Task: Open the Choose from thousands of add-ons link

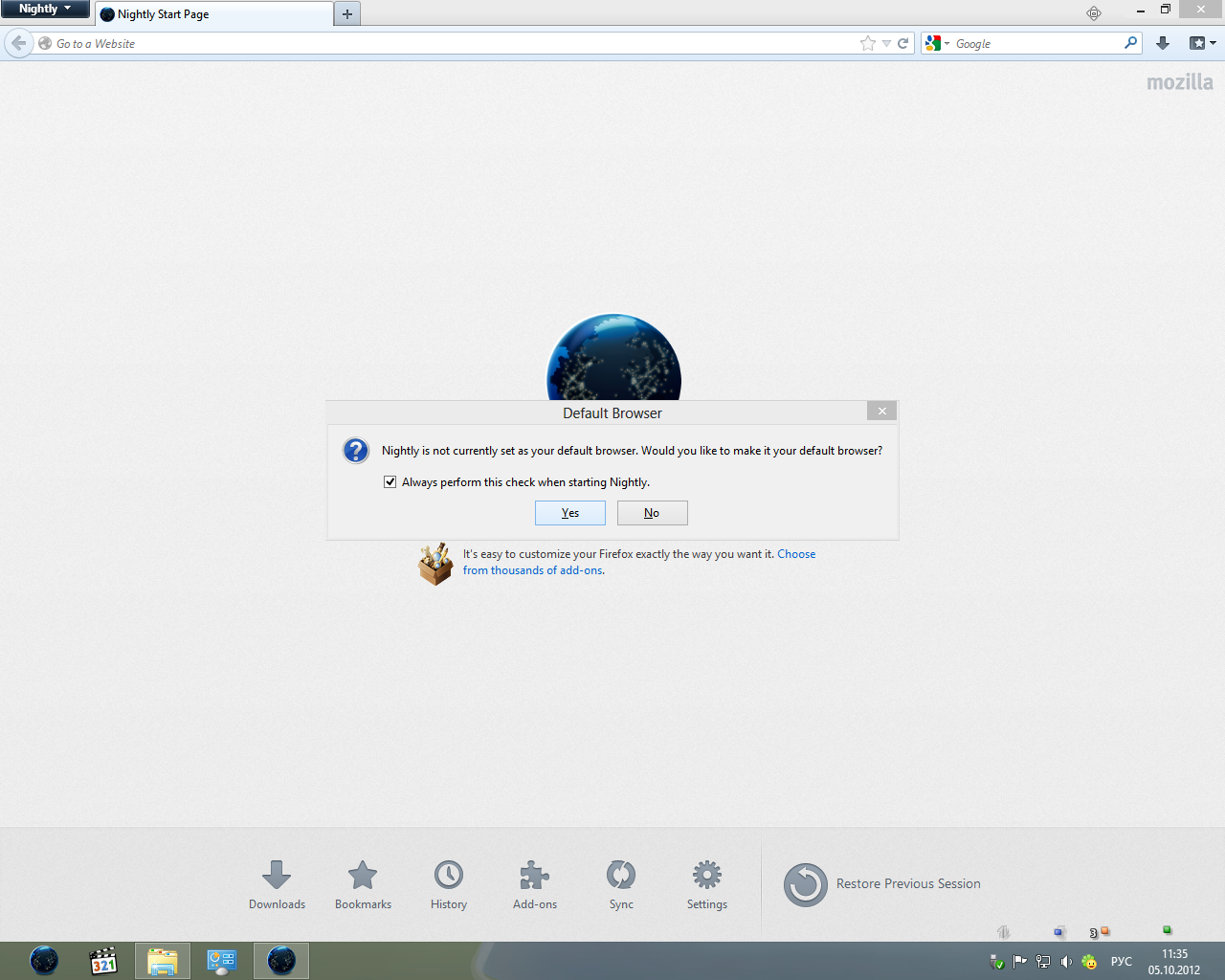Action: 639,562
